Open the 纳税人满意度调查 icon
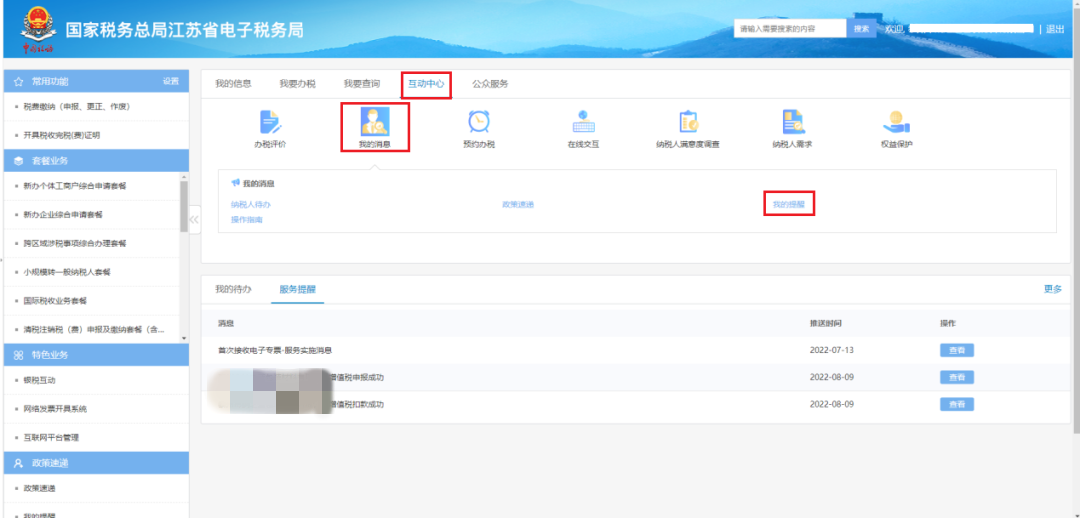 pyautogui.click(x=688, y=122)
